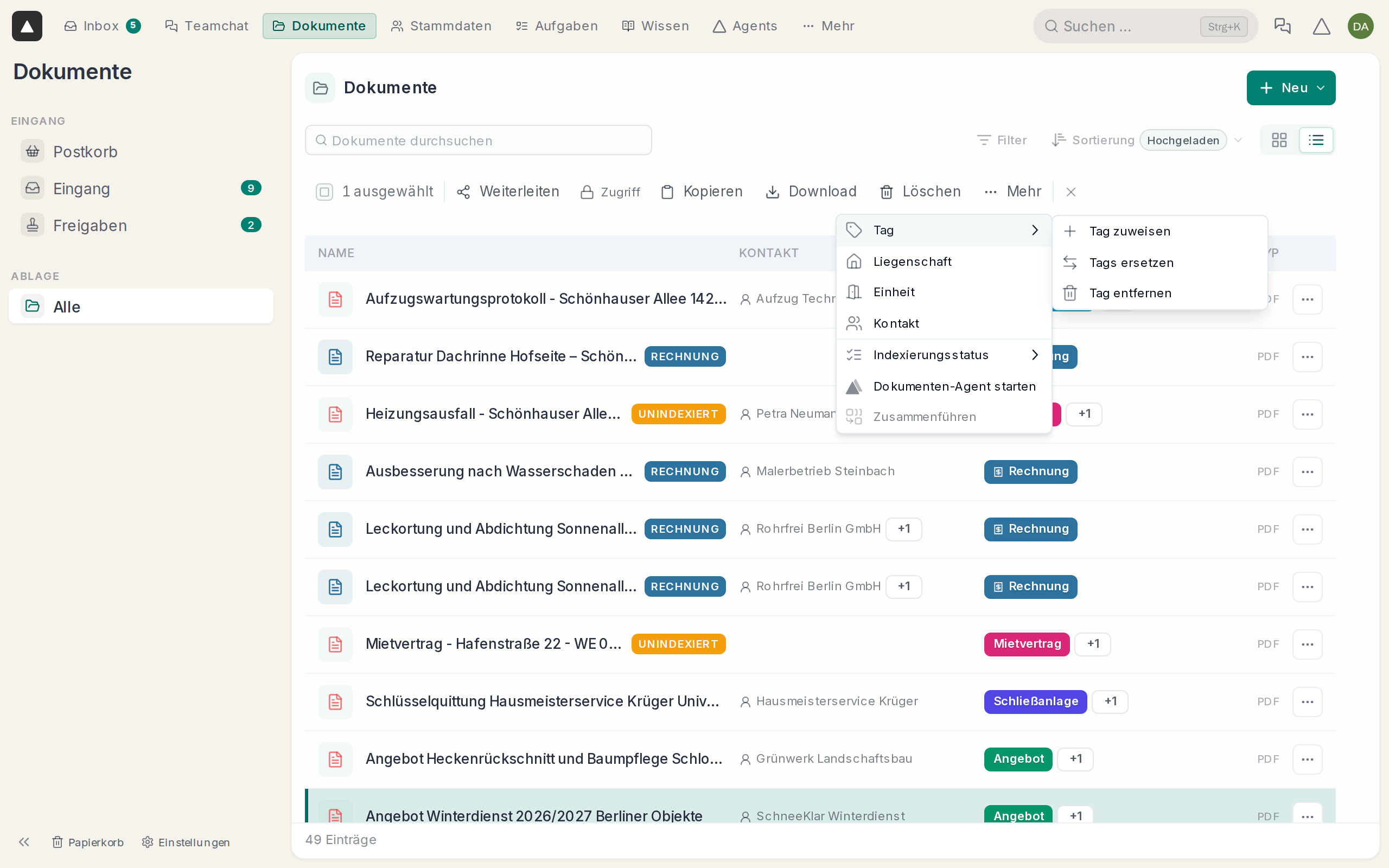Viewport: 1389px width, 868px height.
Task: Collapse the sidebar with double chevron
Action: click(x=24, y=842)
